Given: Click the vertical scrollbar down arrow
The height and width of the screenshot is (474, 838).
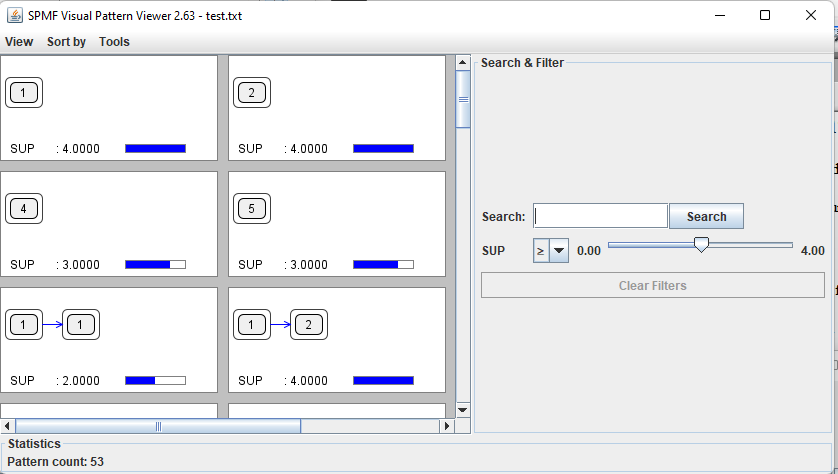Looking at the screenshot, I should point(462,409).
